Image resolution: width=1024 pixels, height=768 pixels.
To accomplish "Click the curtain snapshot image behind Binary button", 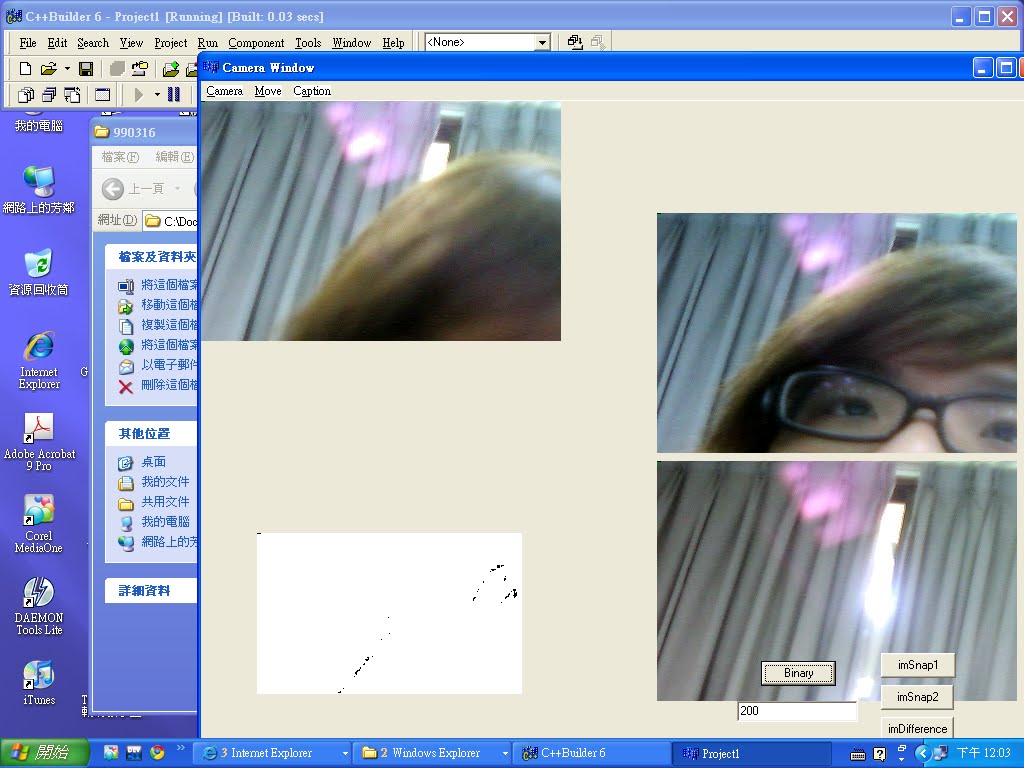I will tap(837, 581).
